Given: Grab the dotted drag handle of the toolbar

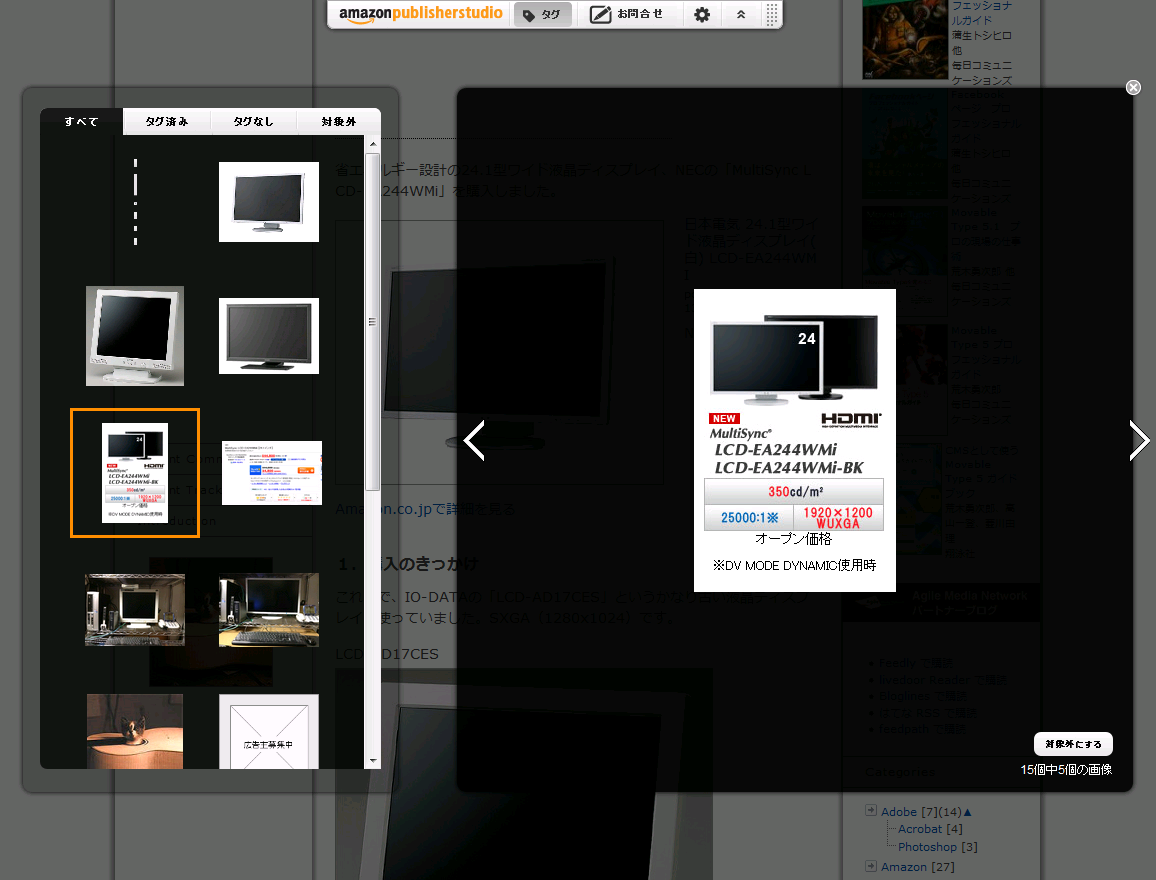Looking at the screenshot, I should (771, 15).
